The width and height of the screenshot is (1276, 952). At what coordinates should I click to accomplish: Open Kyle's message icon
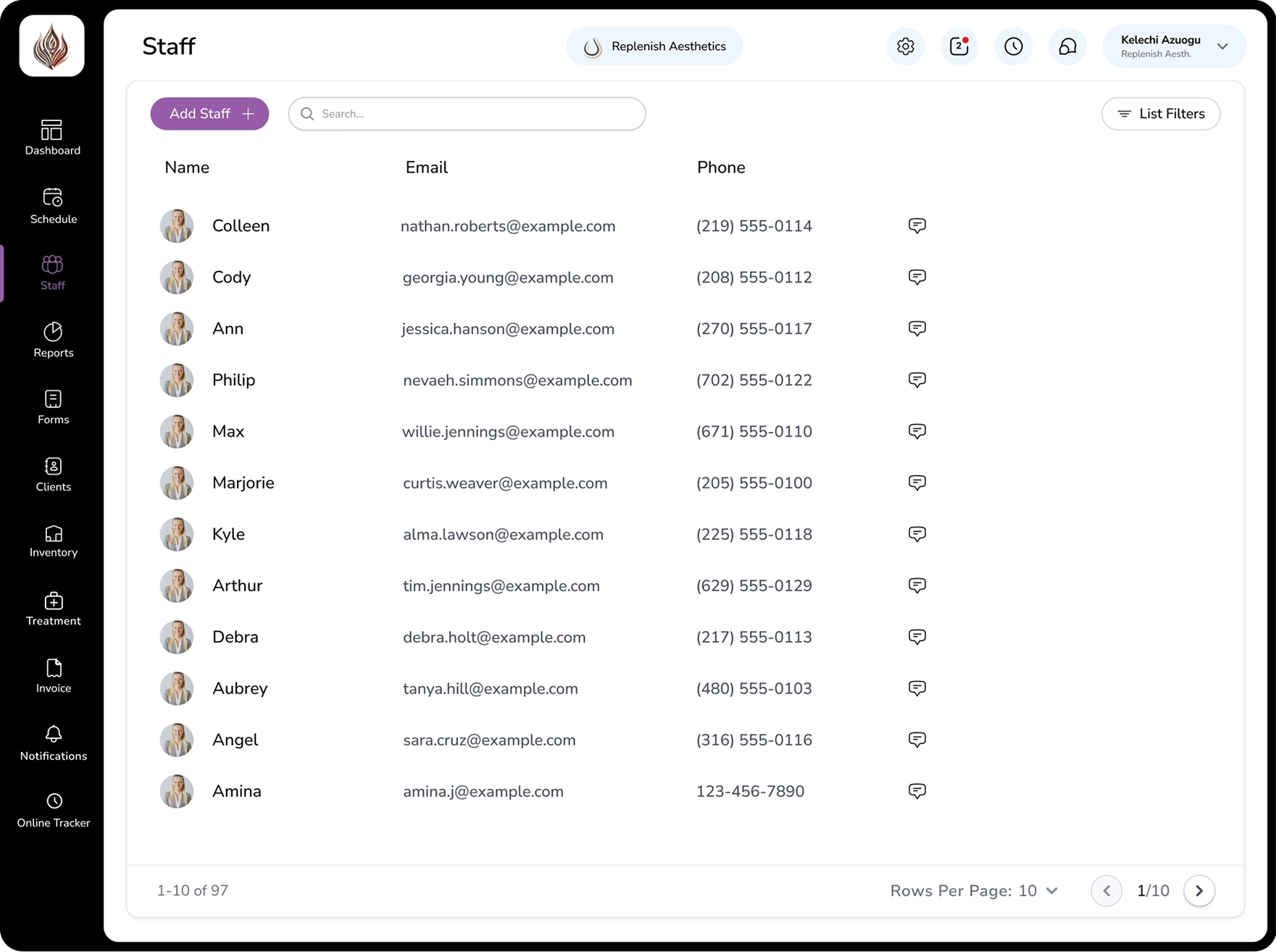(x=917, y=534)
